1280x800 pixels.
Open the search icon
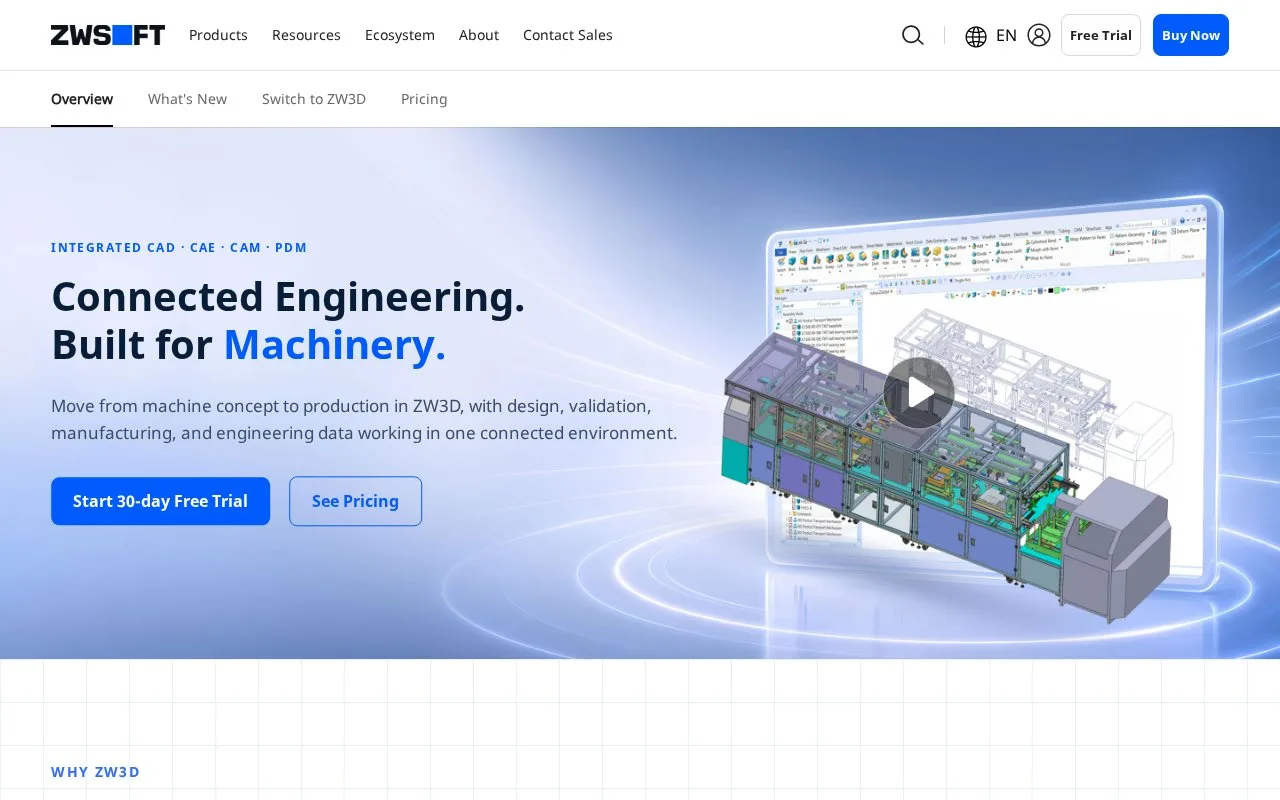click(x=912, y=35)
